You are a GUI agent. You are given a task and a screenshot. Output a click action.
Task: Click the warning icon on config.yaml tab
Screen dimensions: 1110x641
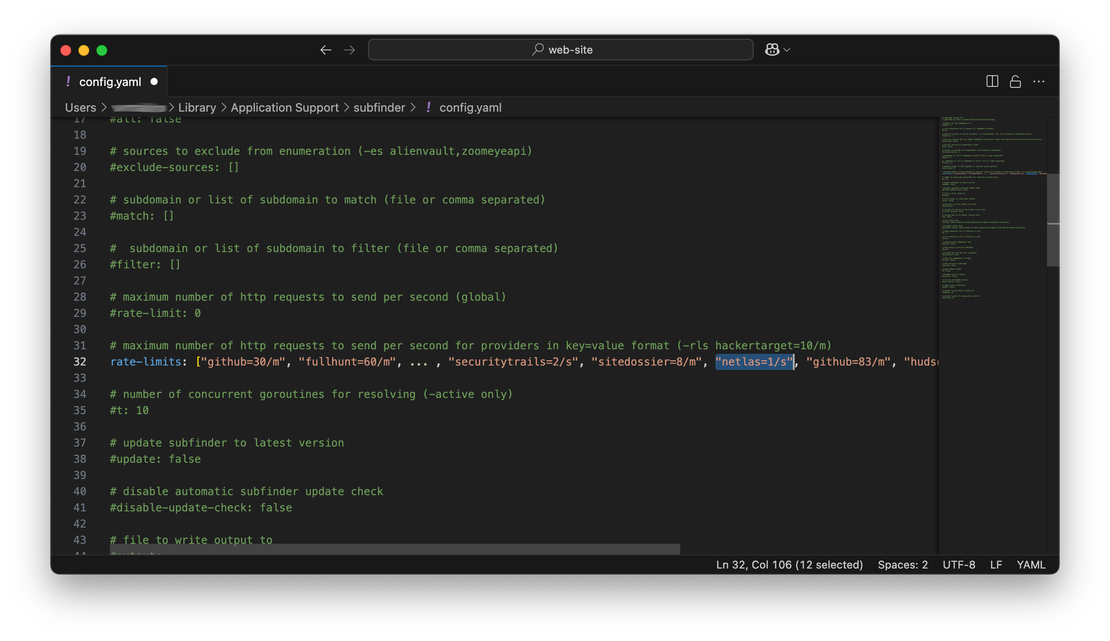(x=68, y=81)
